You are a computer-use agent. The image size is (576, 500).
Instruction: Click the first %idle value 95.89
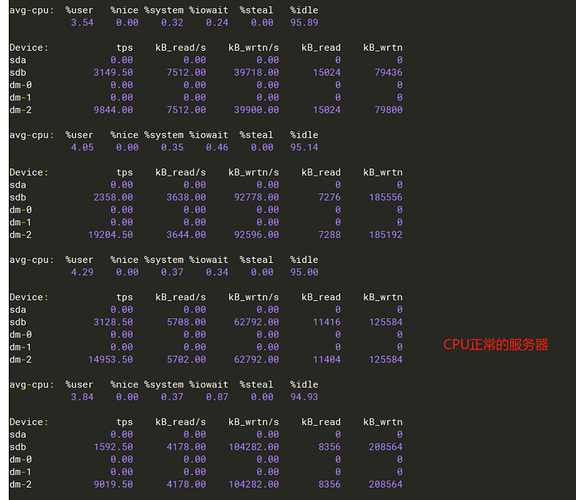(x=304, y=22)
